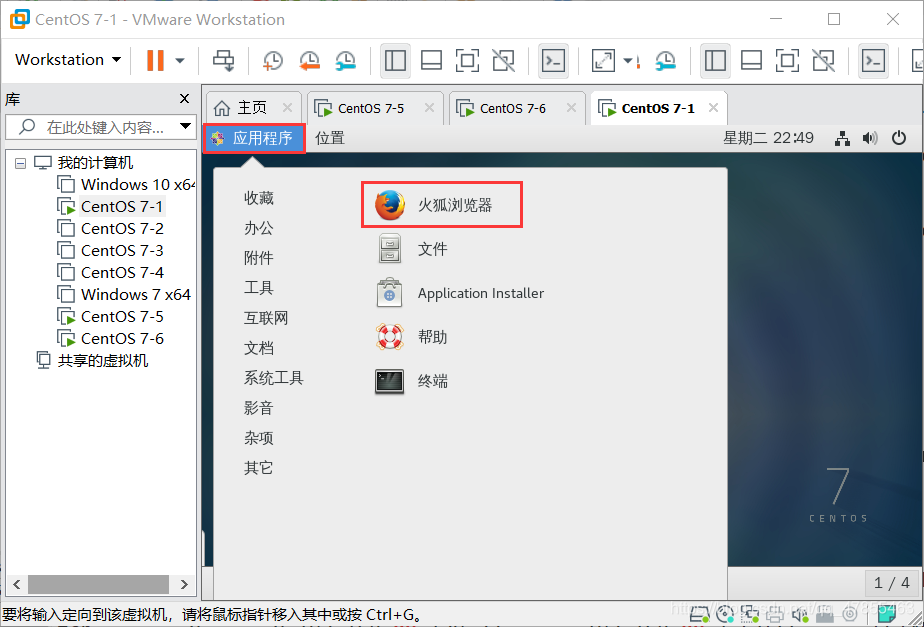Click the stretch guest diagonal-arrows icon
Viewport: 924px width, 627px height.
(603, 60)
